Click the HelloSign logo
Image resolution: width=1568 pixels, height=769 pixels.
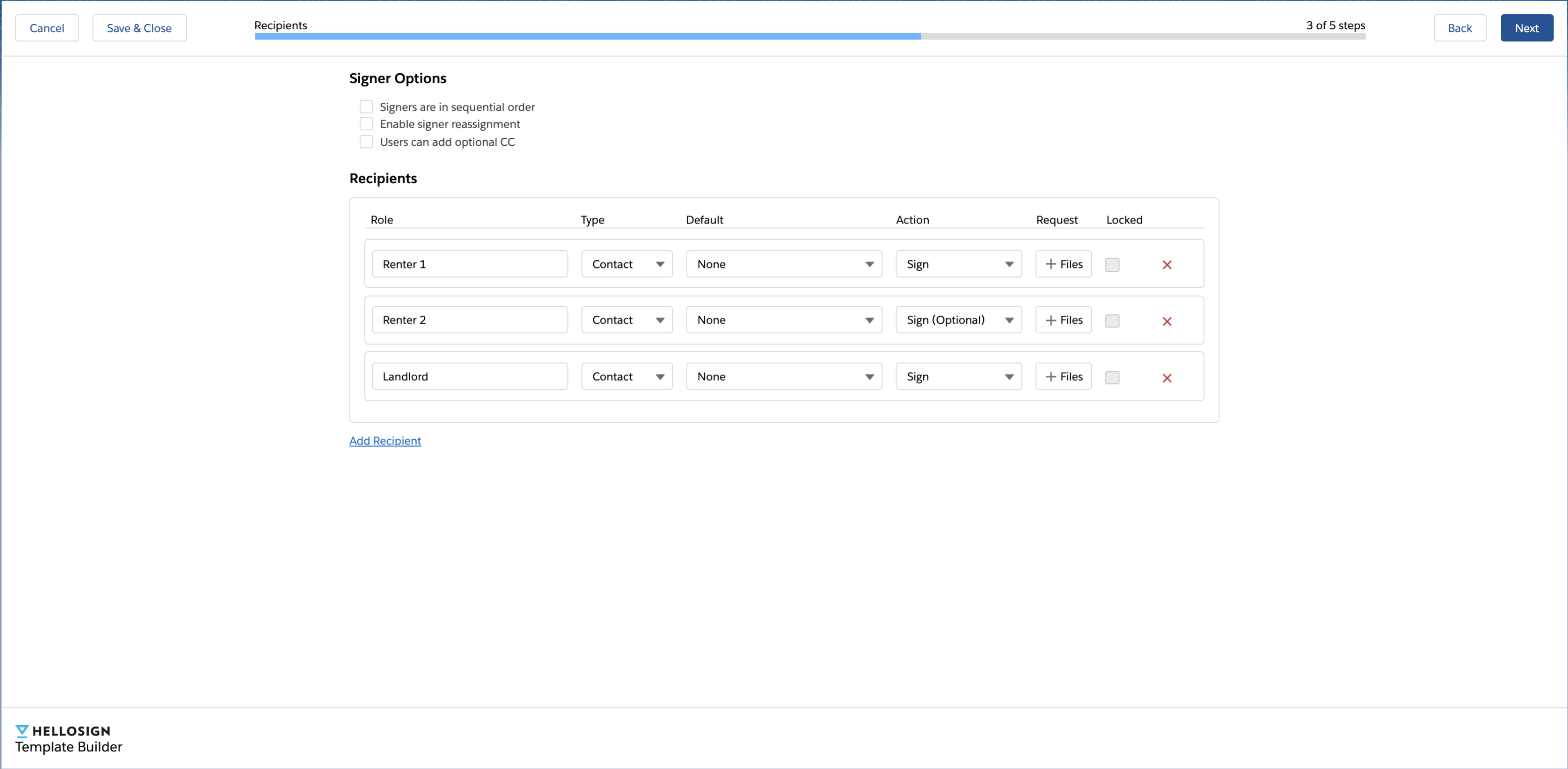(x=63, y=731)
